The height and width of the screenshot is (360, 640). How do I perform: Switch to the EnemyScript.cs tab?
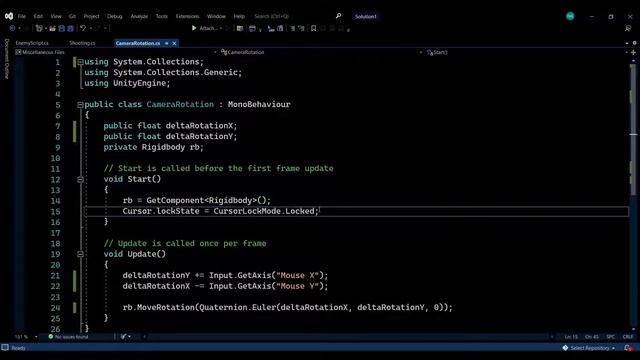pyautogui.click(x=32, y=43)
